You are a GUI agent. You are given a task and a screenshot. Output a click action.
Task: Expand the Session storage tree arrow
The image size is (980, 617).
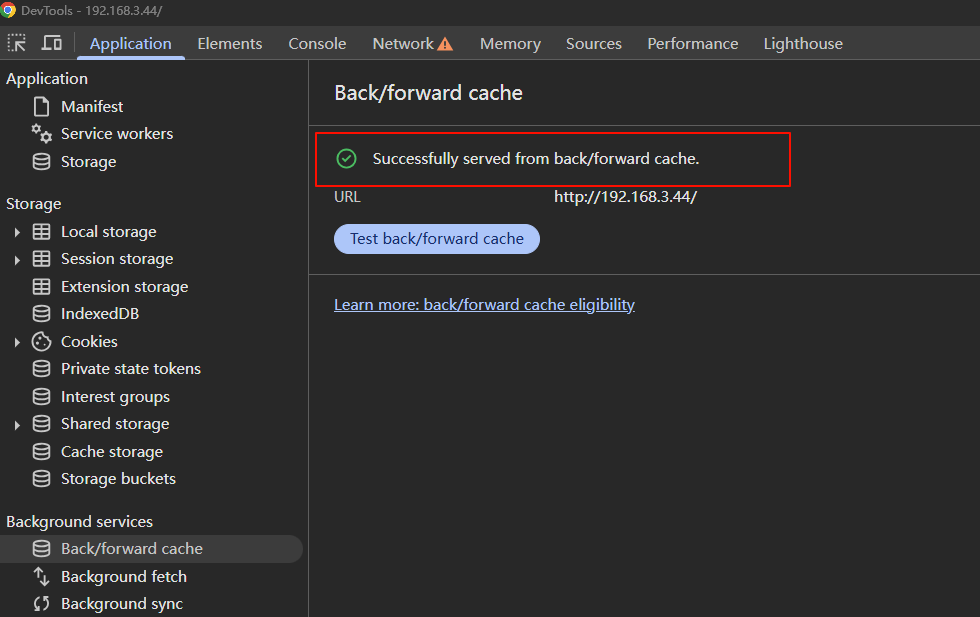coord(17,259)
